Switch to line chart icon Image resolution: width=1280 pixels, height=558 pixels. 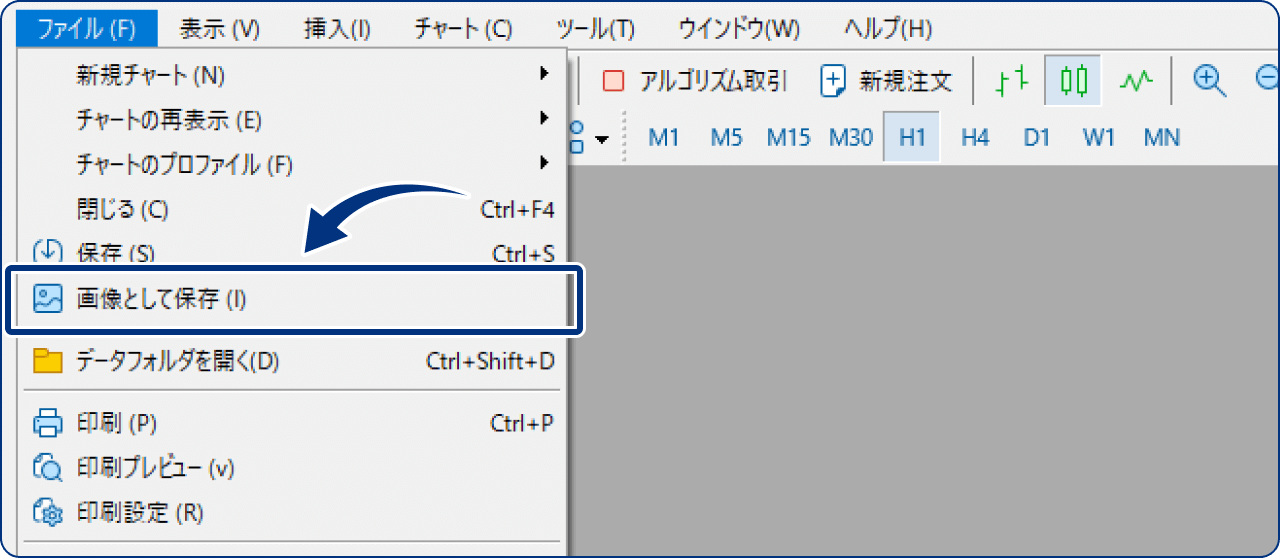[x=1136, y=81]
